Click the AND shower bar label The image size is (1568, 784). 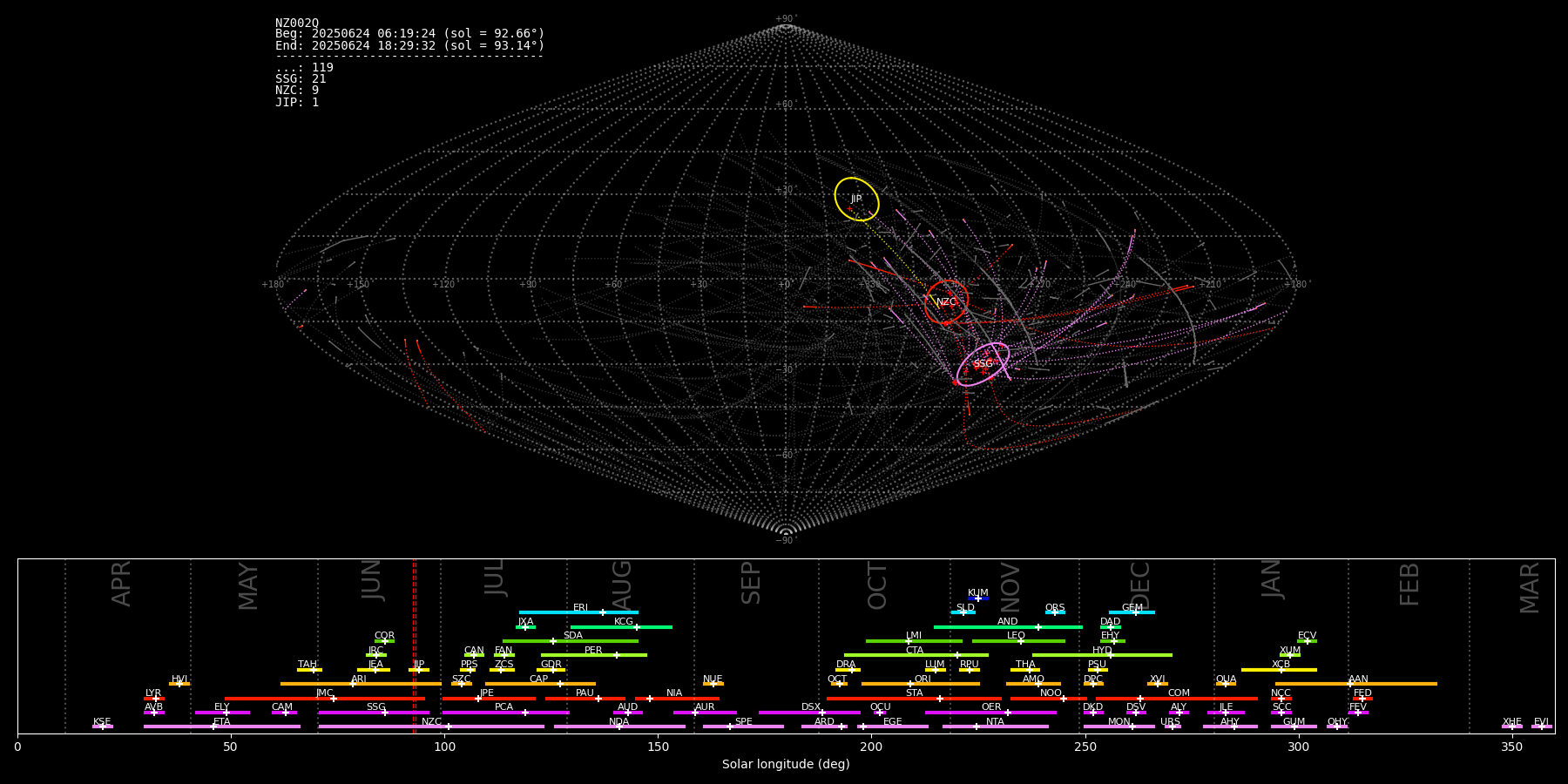(1008, 622)
